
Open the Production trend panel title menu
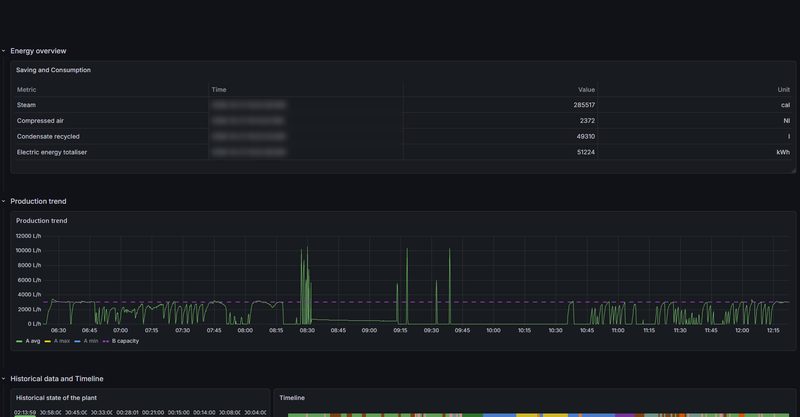pos(41,220)
